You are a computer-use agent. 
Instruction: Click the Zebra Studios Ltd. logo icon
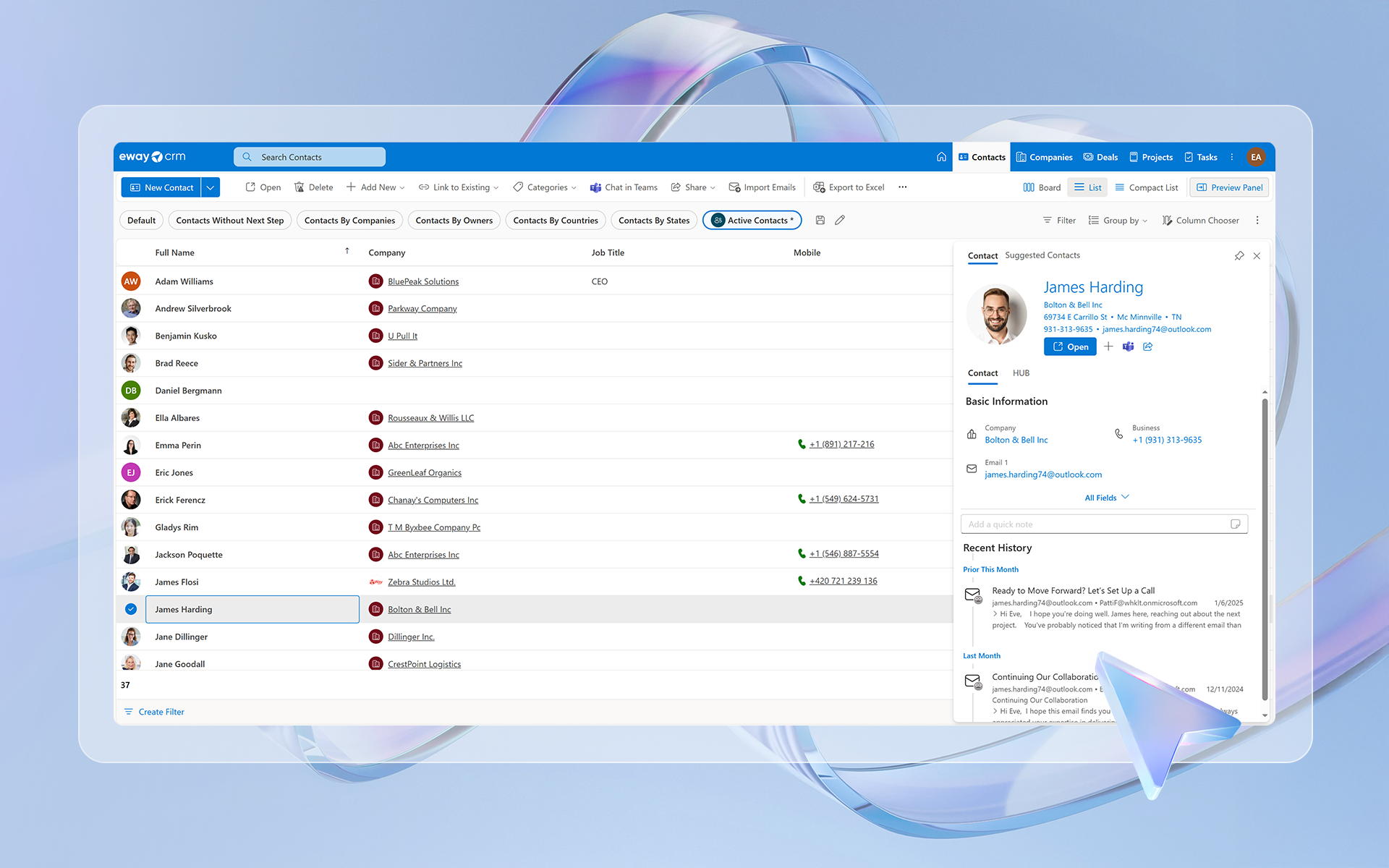click(x=375, y=582)
